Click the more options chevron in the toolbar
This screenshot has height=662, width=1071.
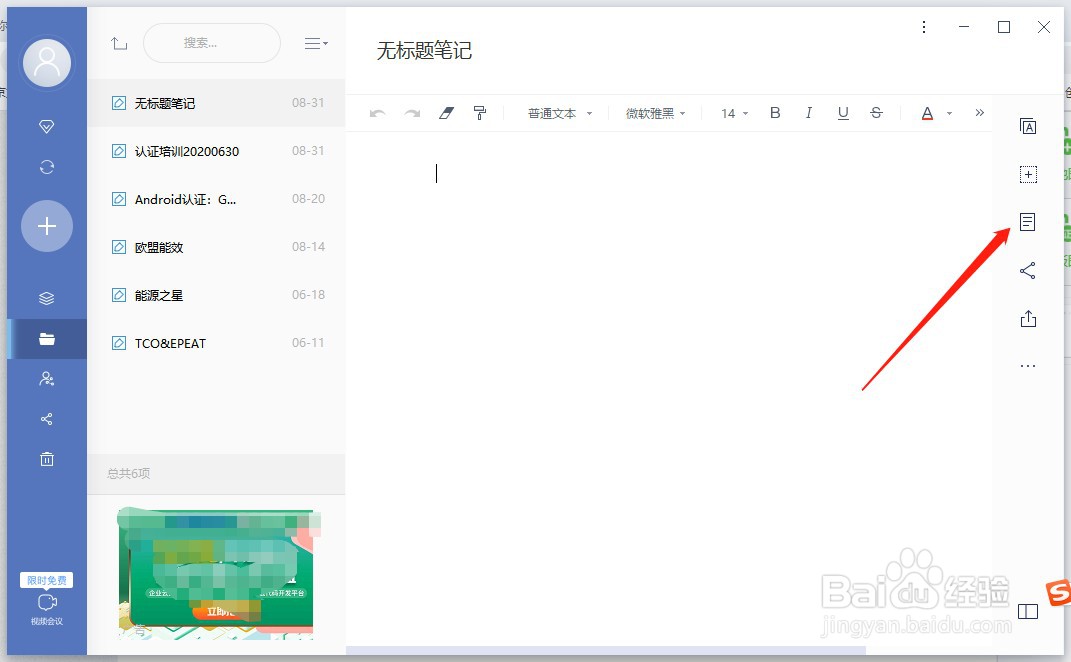pyautogui.click(x=980, y=113)
